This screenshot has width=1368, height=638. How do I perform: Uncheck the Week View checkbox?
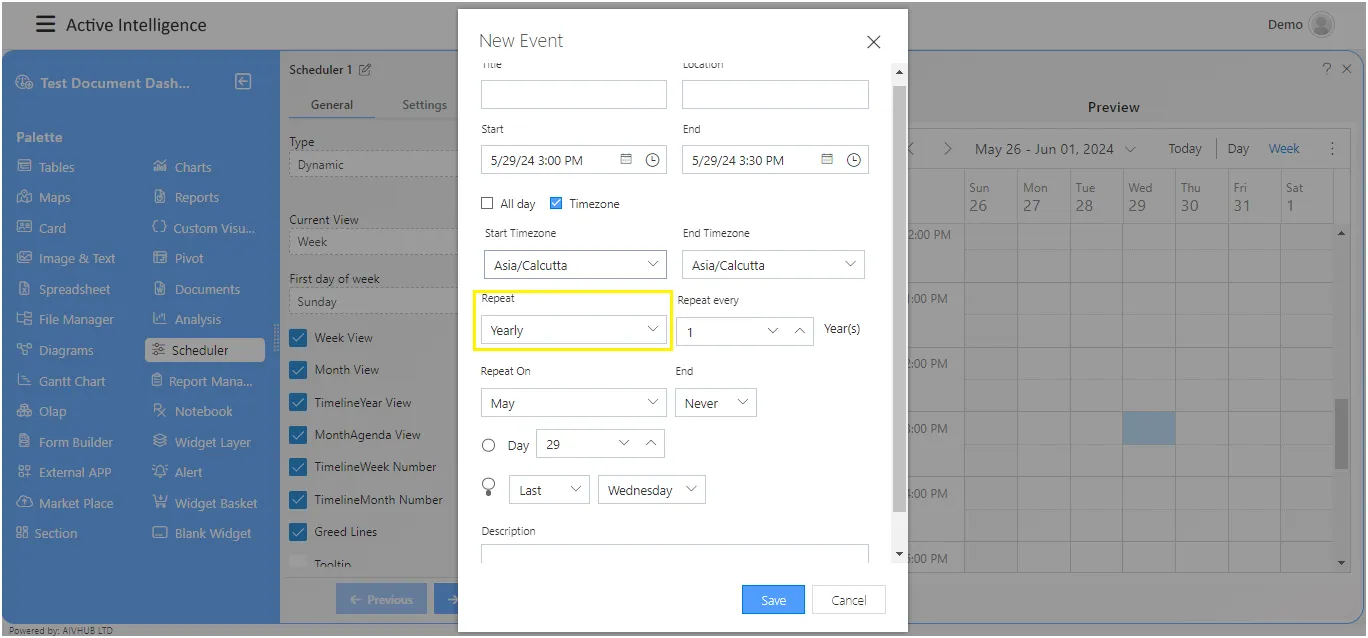click(x=298, y=338)
